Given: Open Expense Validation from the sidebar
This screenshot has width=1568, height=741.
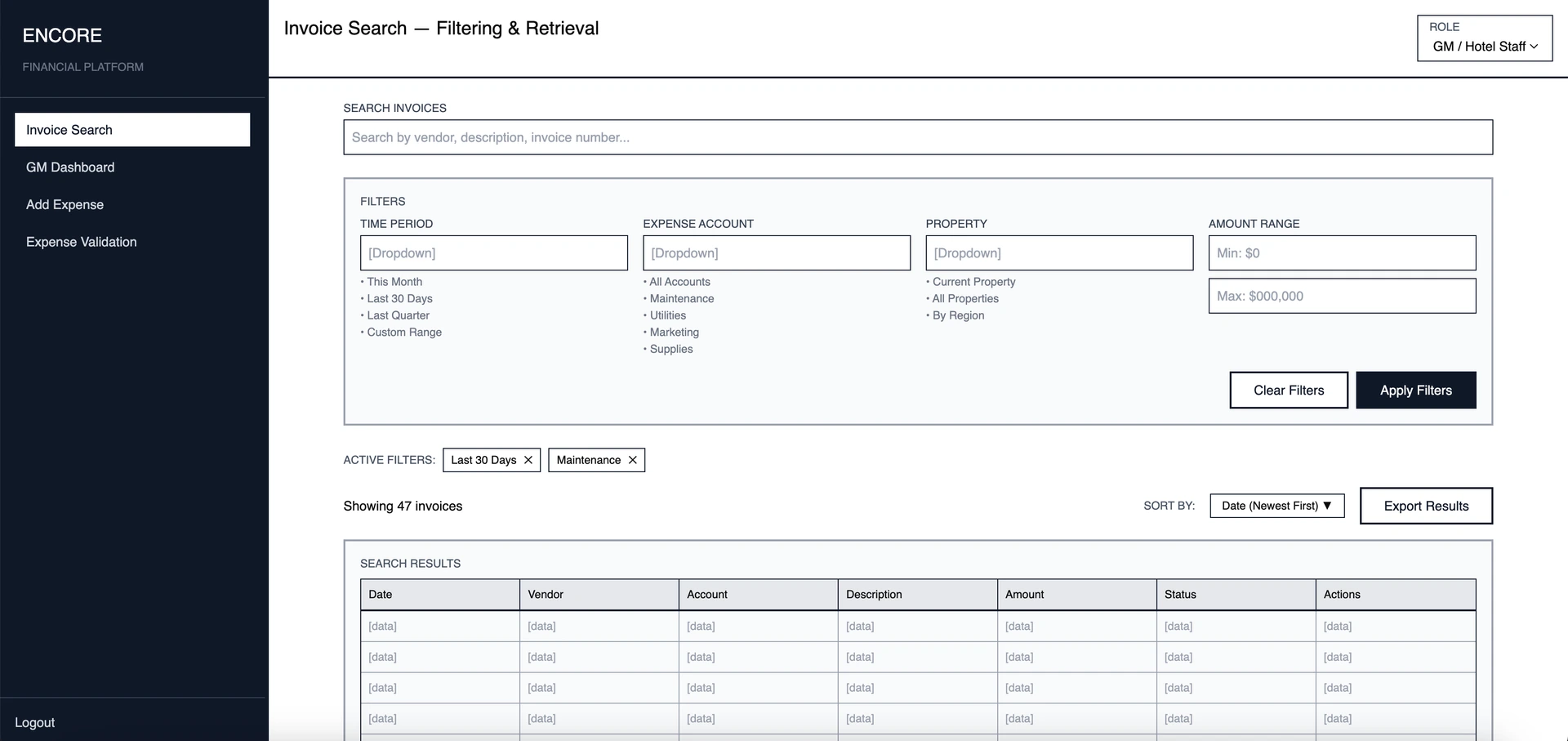Looking at the screenshot, I should click(81, 242).
